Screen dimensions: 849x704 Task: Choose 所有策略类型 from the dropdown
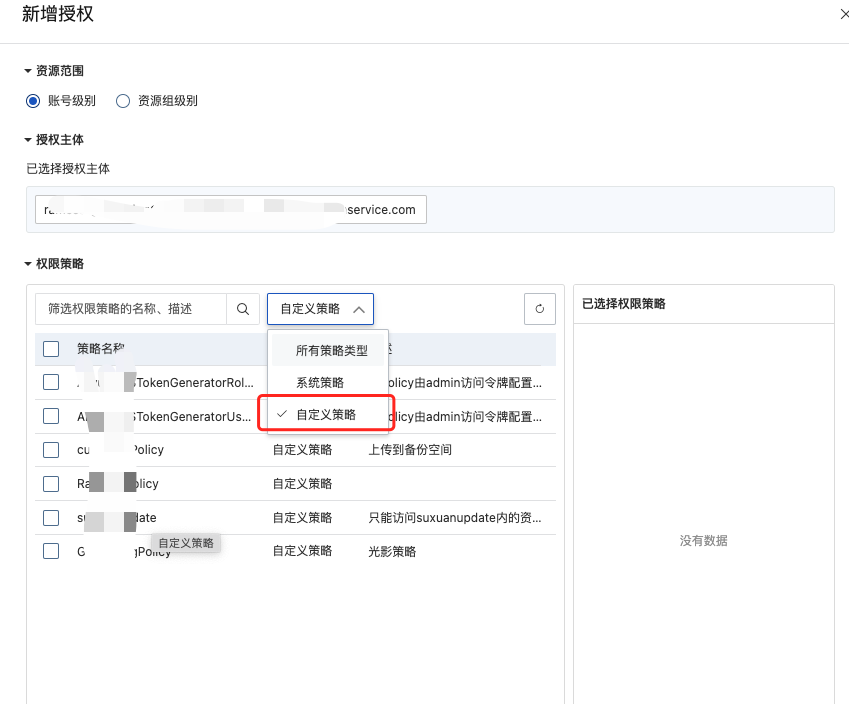click(x=331, y=351)
